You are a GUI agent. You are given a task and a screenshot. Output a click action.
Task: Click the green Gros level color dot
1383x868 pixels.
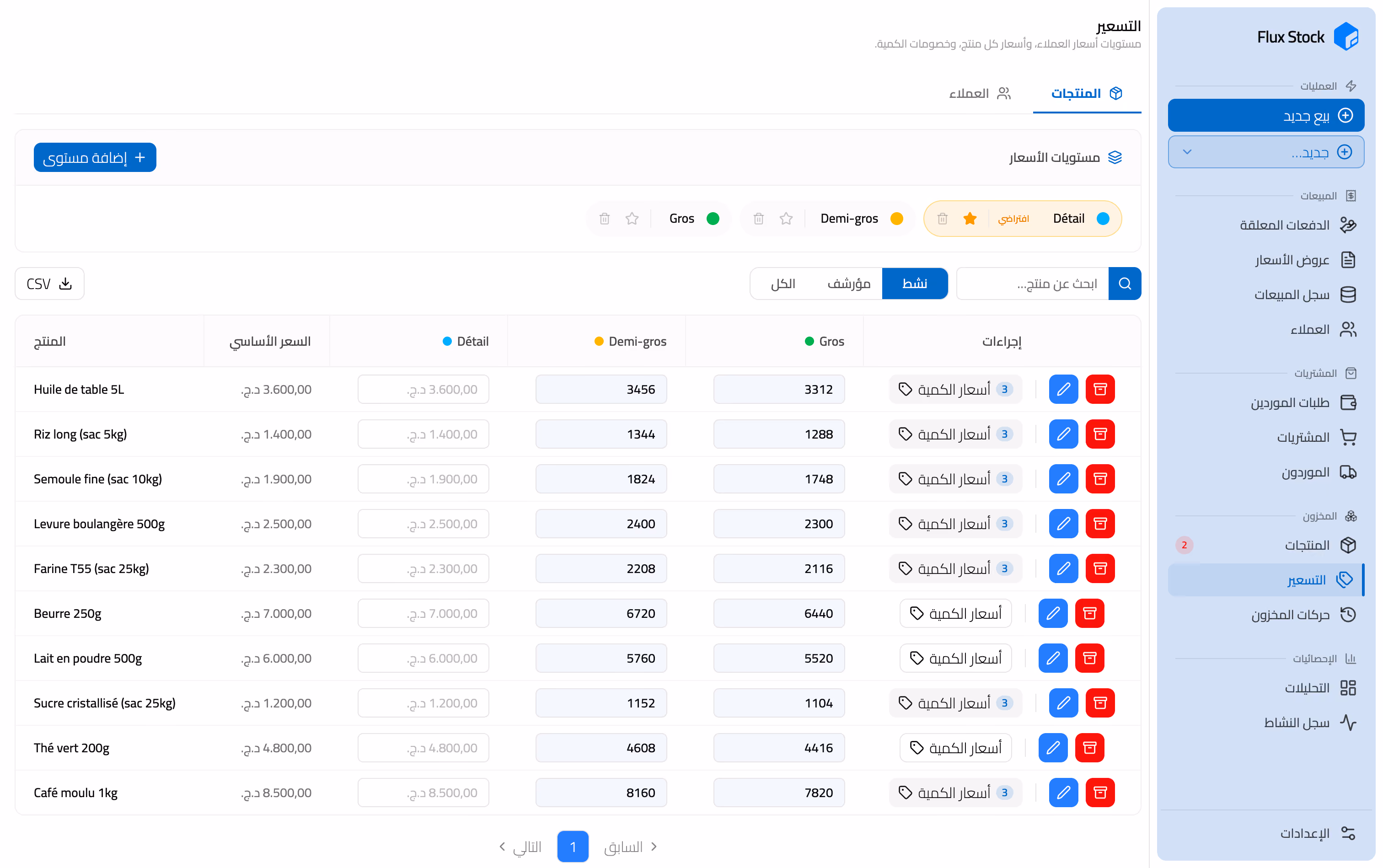click(x=713, y=219)
